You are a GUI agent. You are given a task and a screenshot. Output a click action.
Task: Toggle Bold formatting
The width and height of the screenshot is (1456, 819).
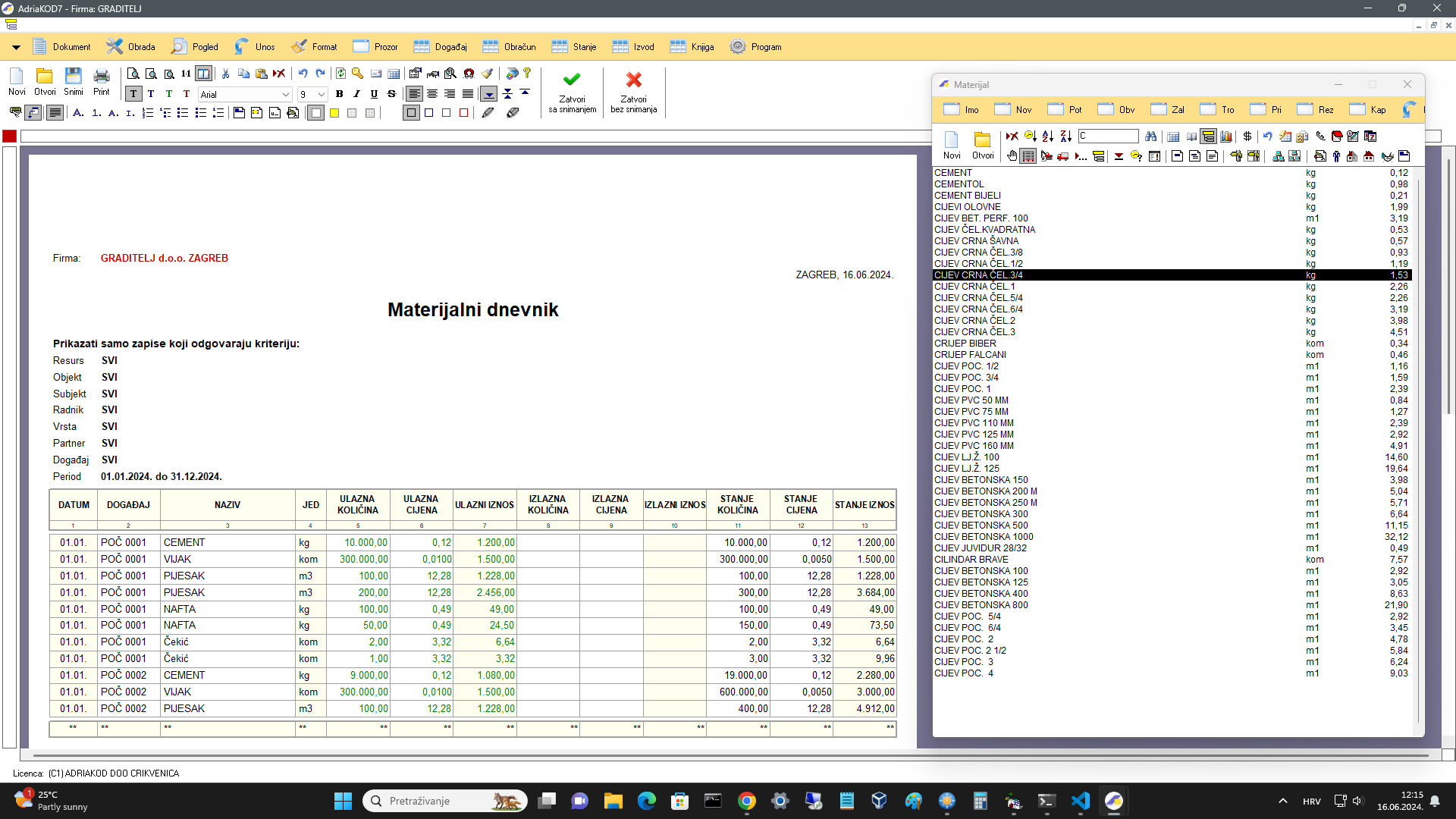tap(339, 94)
